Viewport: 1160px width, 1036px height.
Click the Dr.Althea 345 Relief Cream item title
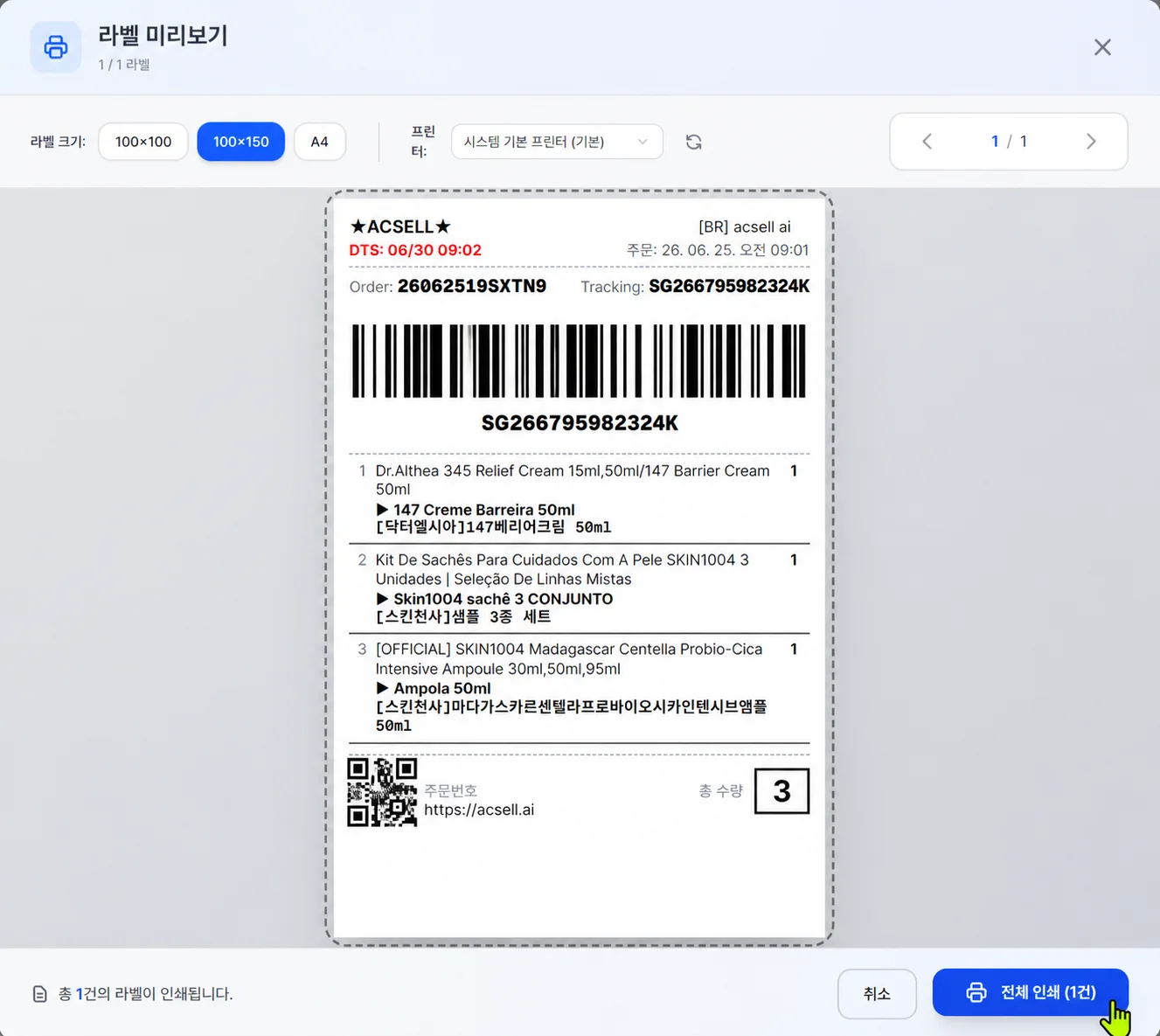tap(573, 480)
